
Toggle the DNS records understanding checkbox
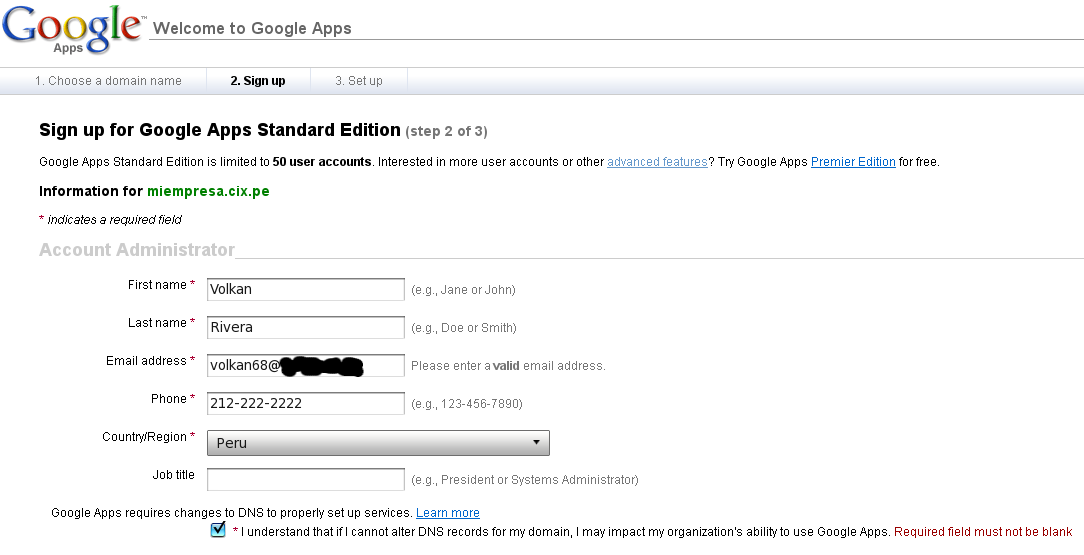[218, 530]
